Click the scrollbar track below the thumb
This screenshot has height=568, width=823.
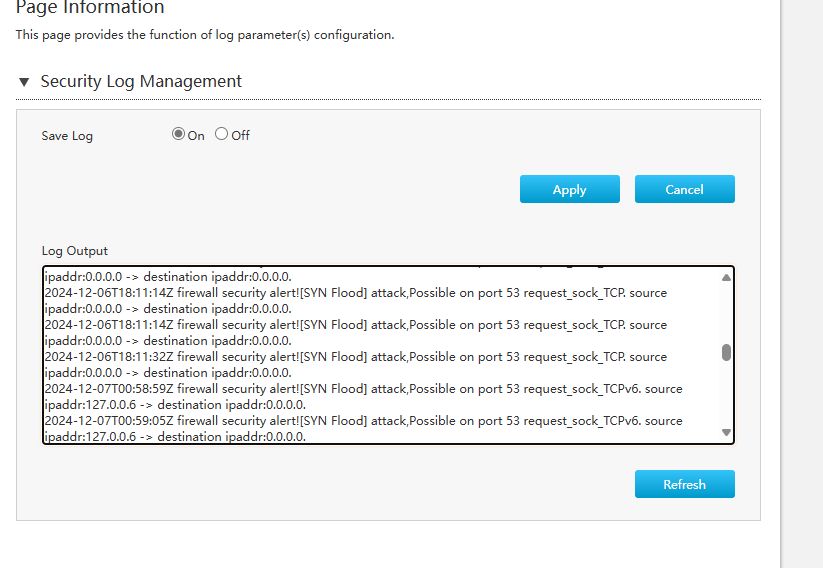(726, 395)
